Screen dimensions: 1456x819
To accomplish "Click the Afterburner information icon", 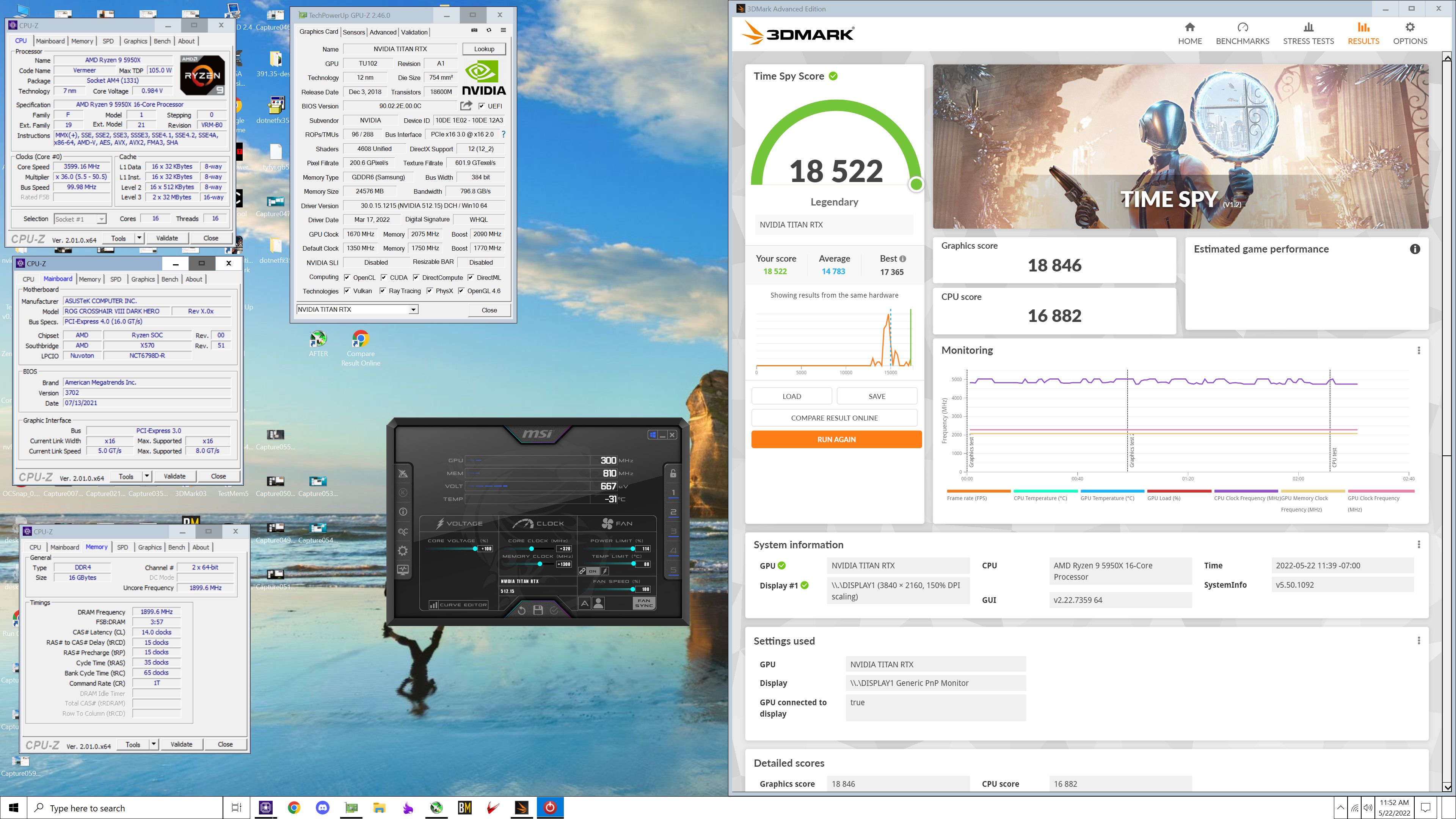I will coord(403,512).
